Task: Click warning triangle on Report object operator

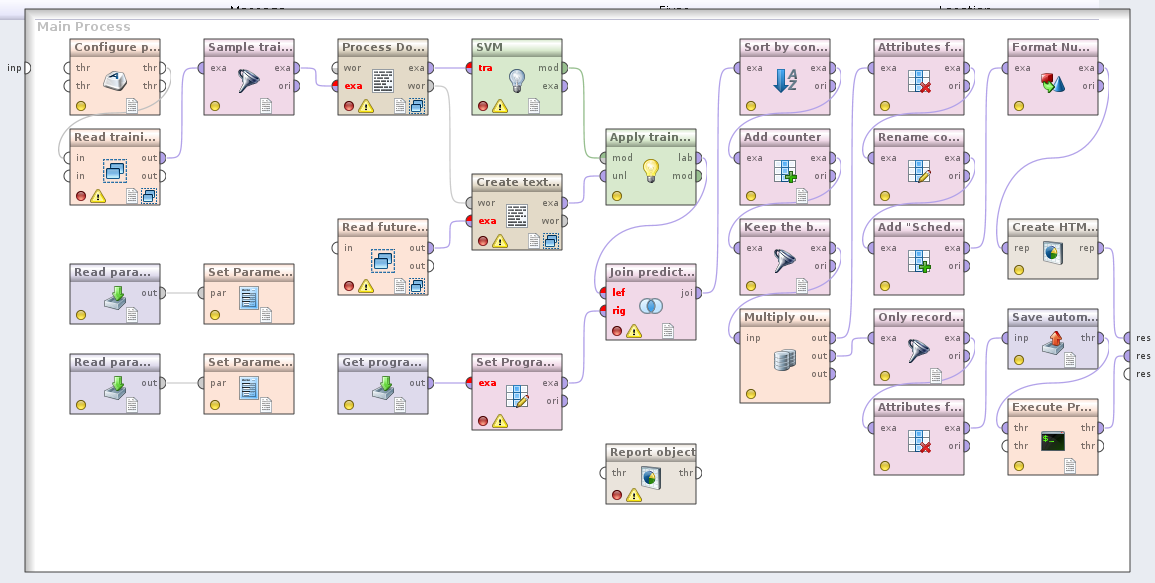Action: (x=634, y=496)
